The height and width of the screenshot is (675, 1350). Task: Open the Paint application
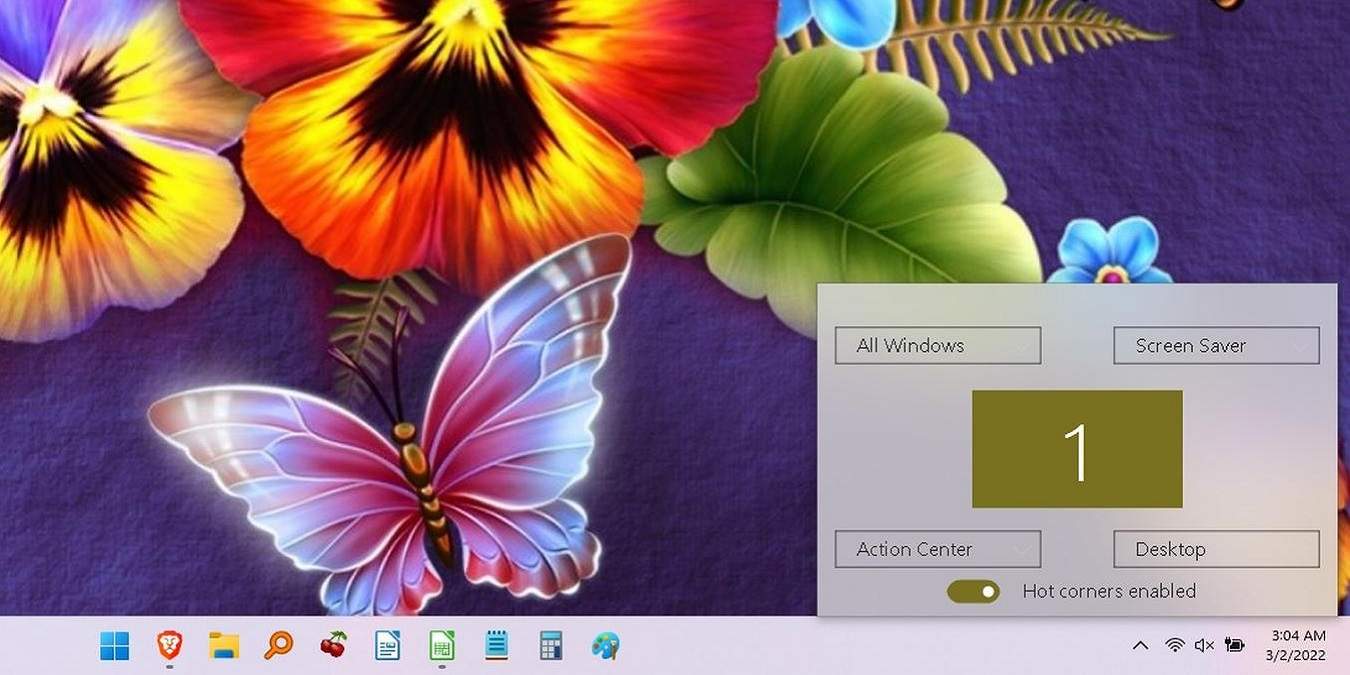605,647
